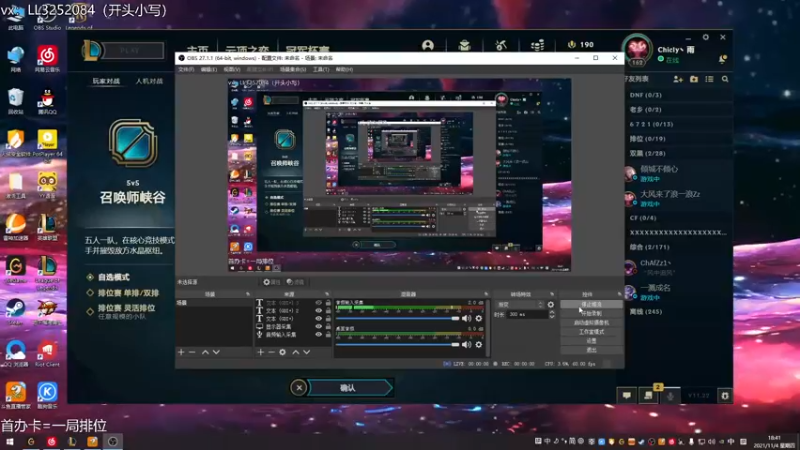Toggle visibility of first 文本 (GDI+) source
The width and height of the screenshot is (800, 450).
tap(318, 303)
